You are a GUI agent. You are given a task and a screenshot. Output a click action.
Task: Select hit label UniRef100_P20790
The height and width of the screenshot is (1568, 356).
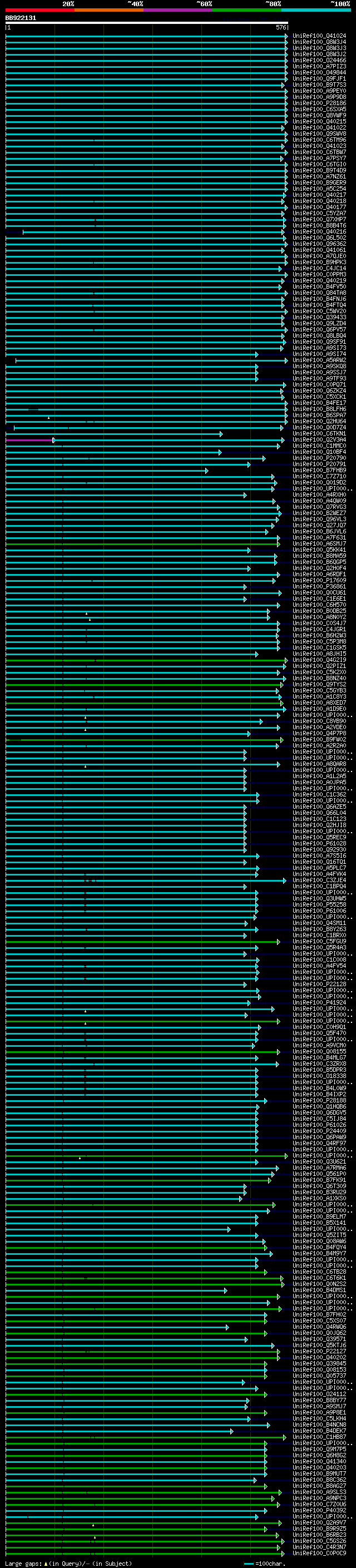(x=319, y=458)
